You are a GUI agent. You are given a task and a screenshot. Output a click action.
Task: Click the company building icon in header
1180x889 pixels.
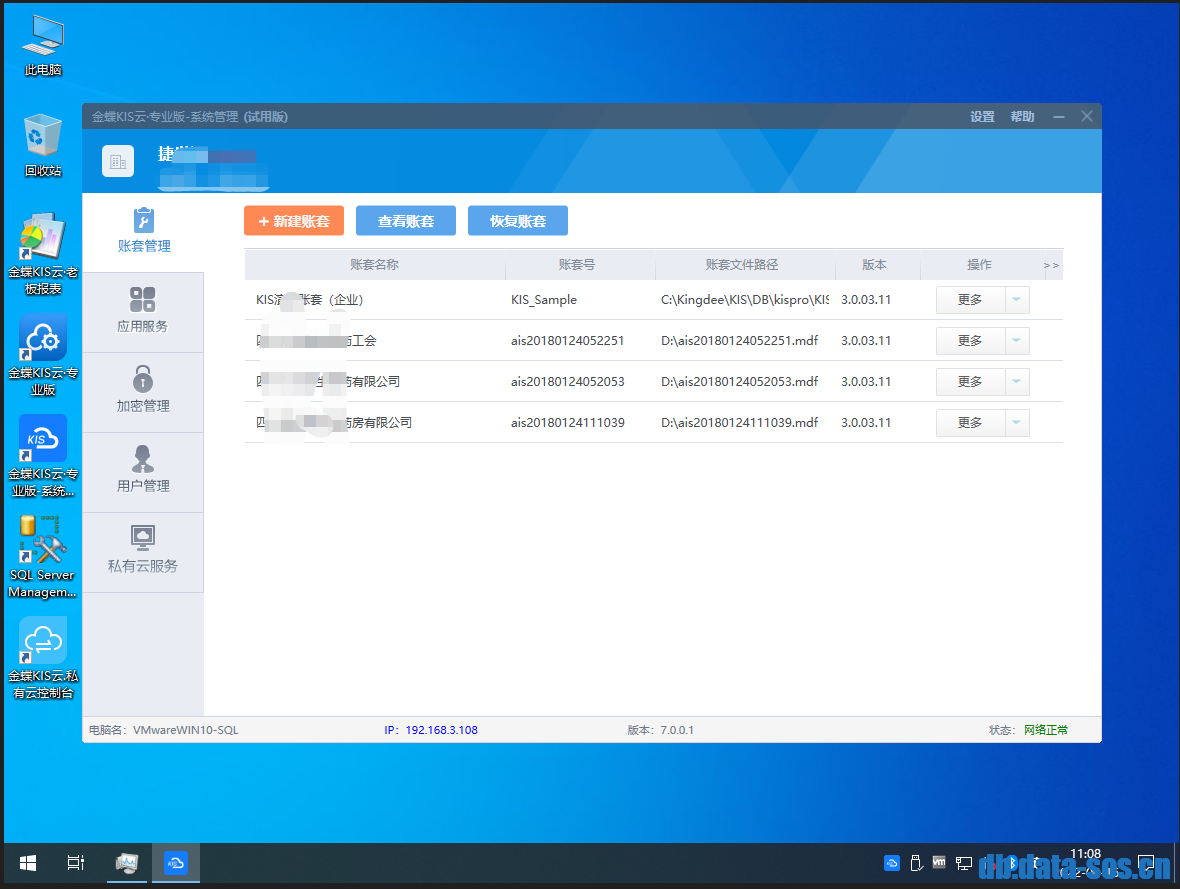[118, 161]
